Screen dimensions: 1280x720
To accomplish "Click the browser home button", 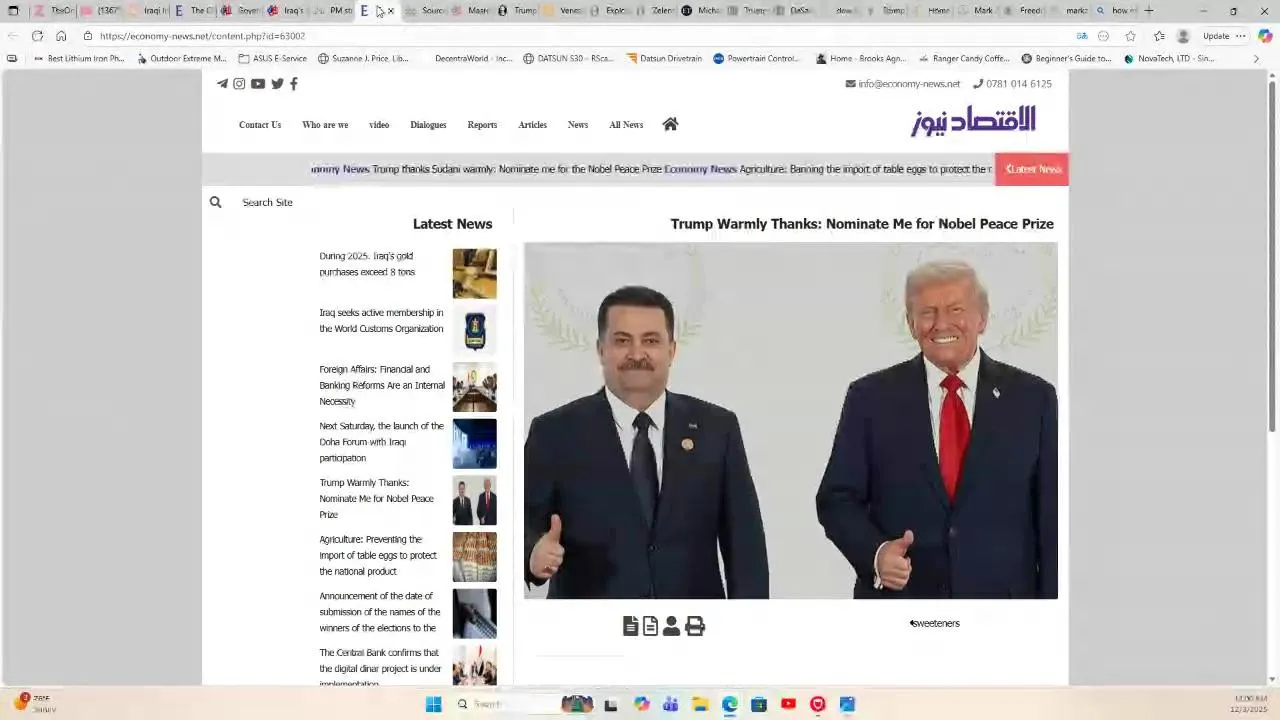I will click(x=61, y=36).
